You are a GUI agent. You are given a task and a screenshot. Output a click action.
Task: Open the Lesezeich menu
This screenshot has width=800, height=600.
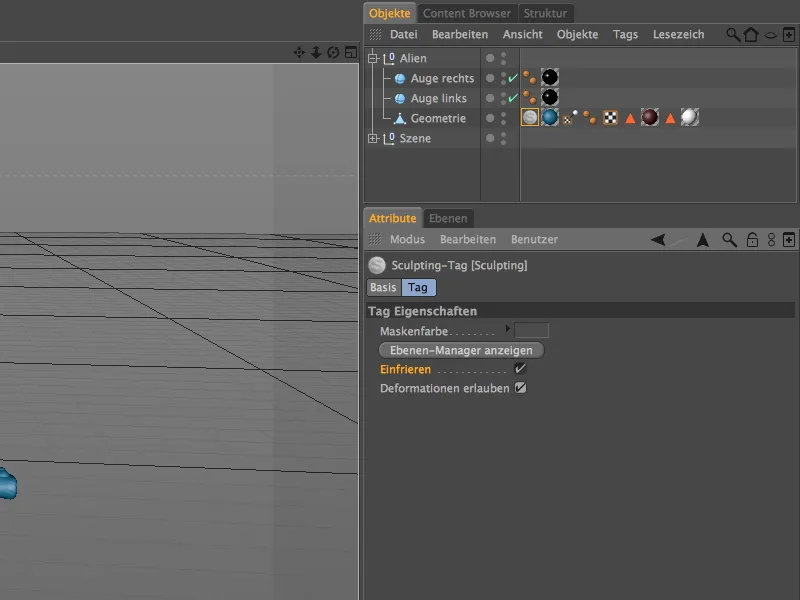click(x=678, y=35)
